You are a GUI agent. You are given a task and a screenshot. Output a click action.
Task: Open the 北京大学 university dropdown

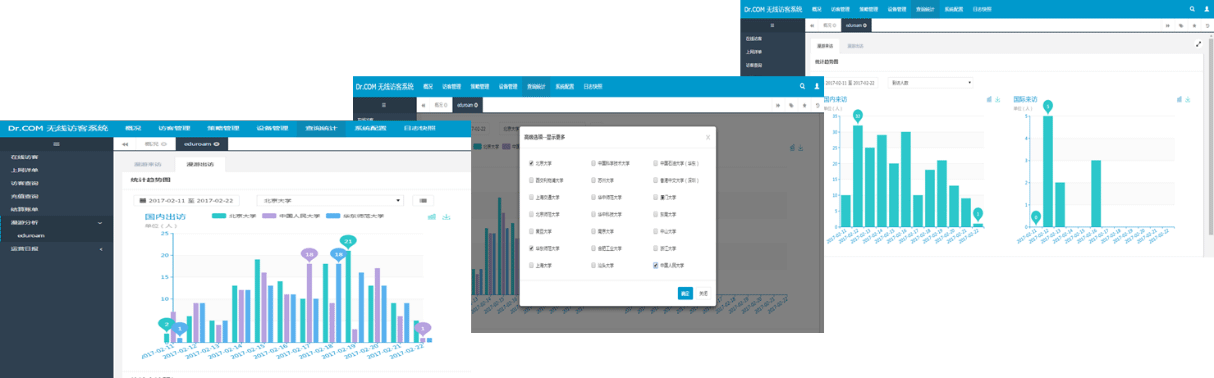330,200
